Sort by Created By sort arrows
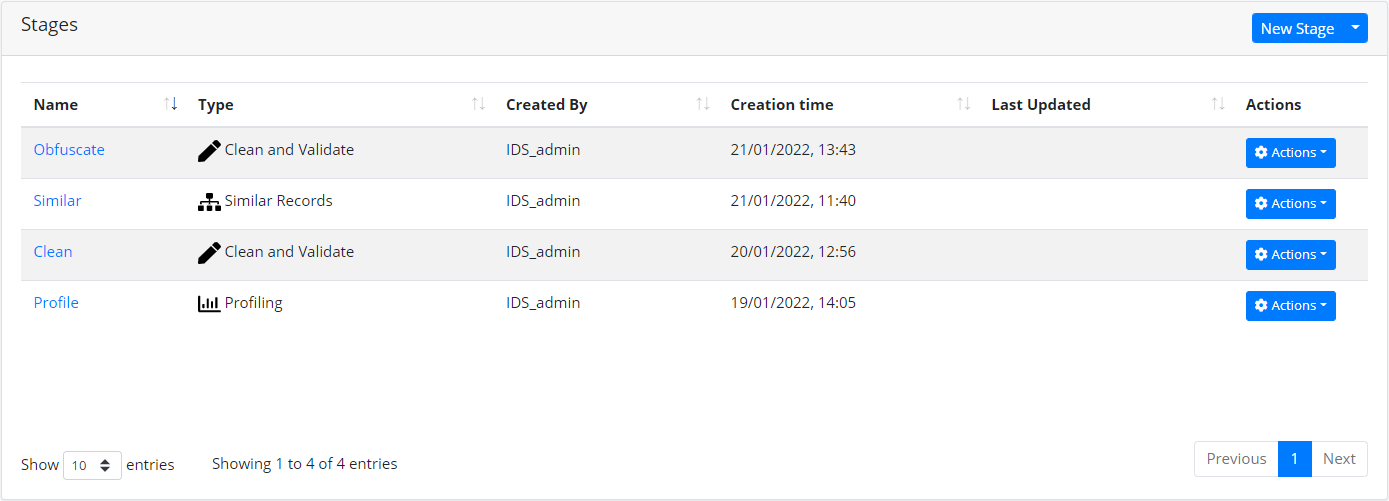 (x=703, y=104)
